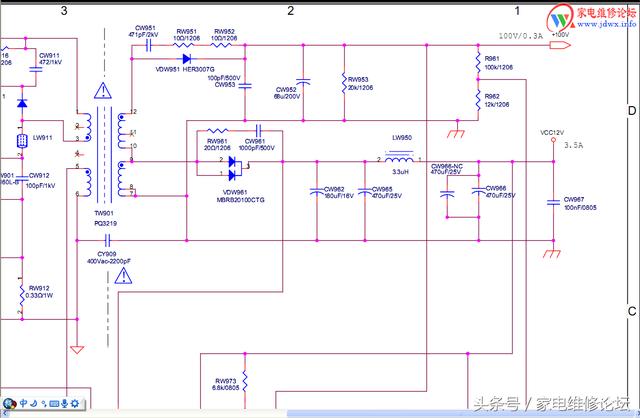Click the +100V output port symbol
This screenshot has width=640, height=418.
coord(560,45)
